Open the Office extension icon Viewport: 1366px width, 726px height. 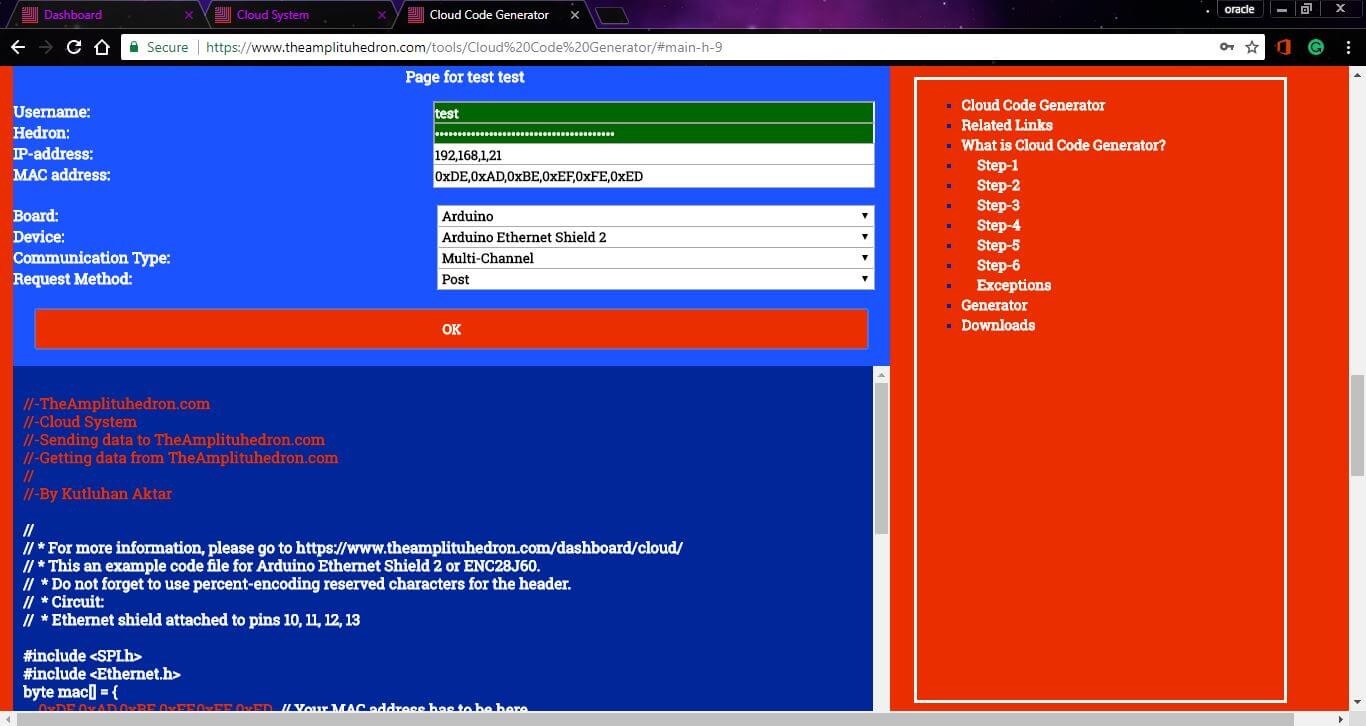[x=1285, y=47]
